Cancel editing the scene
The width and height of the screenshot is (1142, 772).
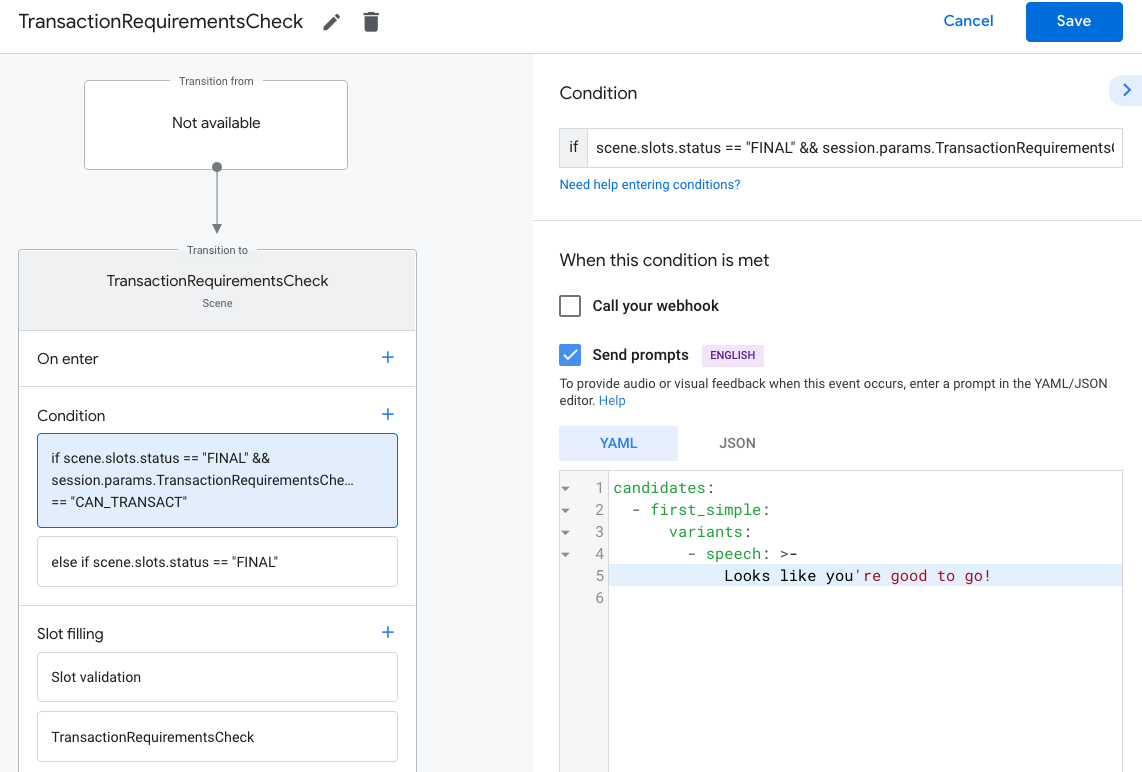coord(968,21)
